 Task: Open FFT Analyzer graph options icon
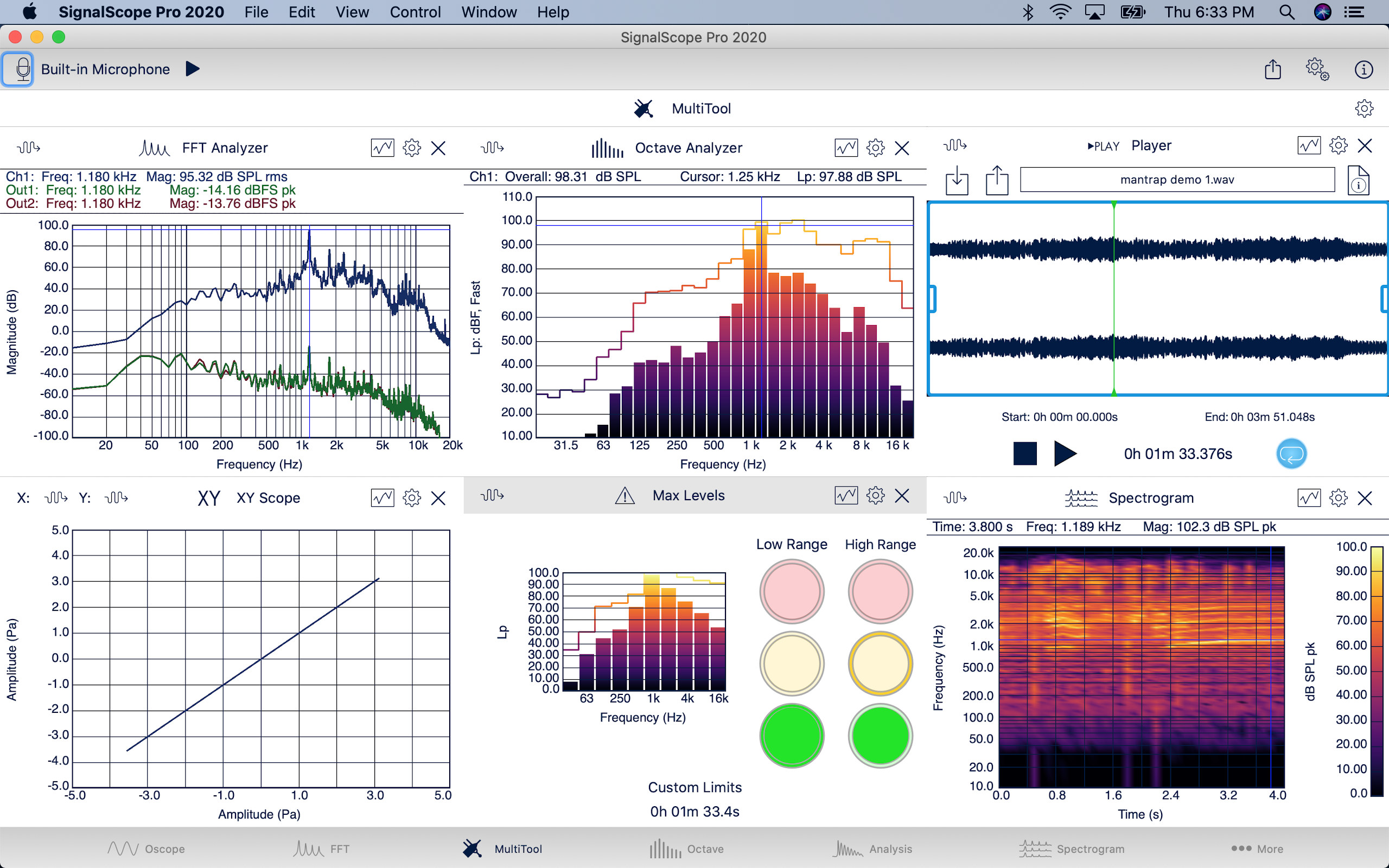(x=383, y=148)
